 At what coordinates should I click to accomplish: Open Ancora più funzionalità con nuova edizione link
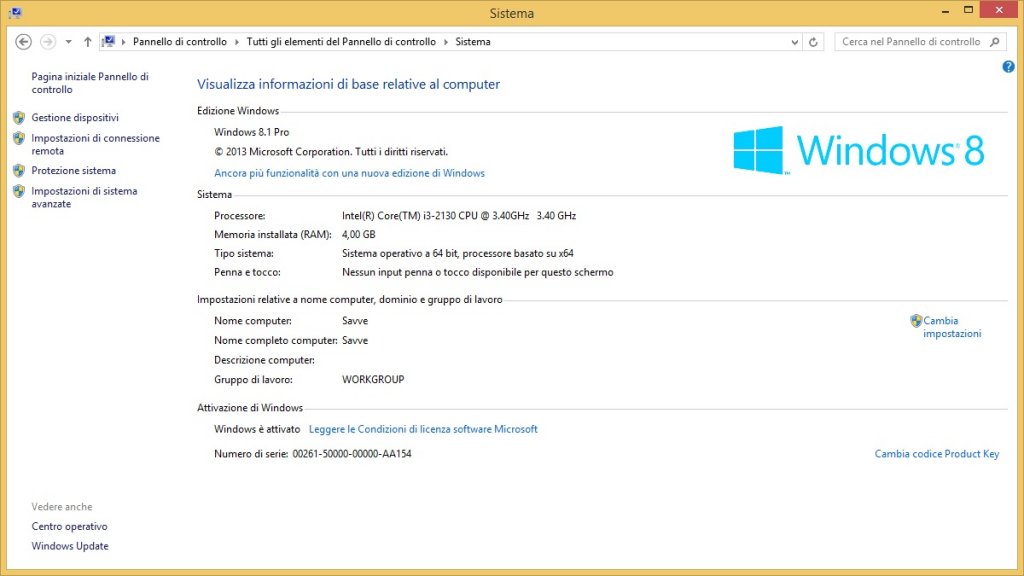[349, 173]
